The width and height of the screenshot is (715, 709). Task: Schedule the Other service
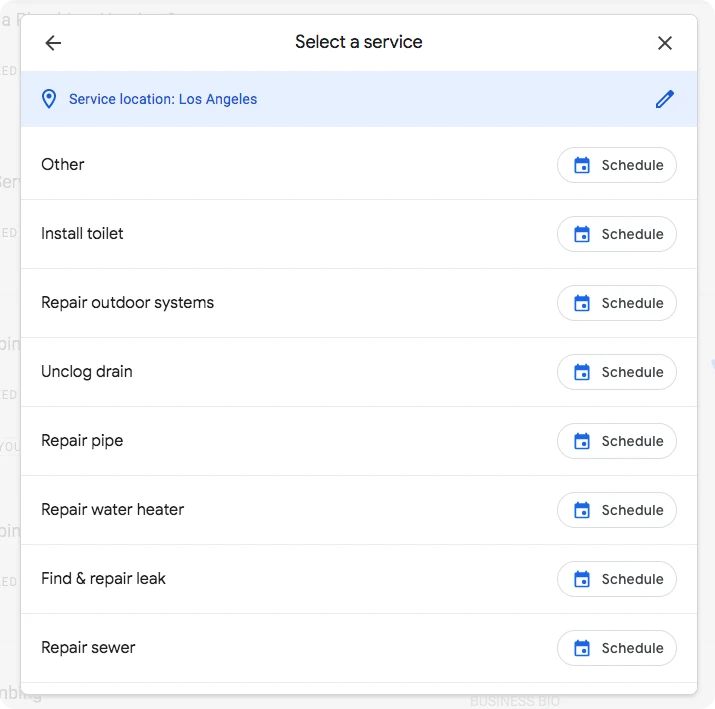coord(617,165)
